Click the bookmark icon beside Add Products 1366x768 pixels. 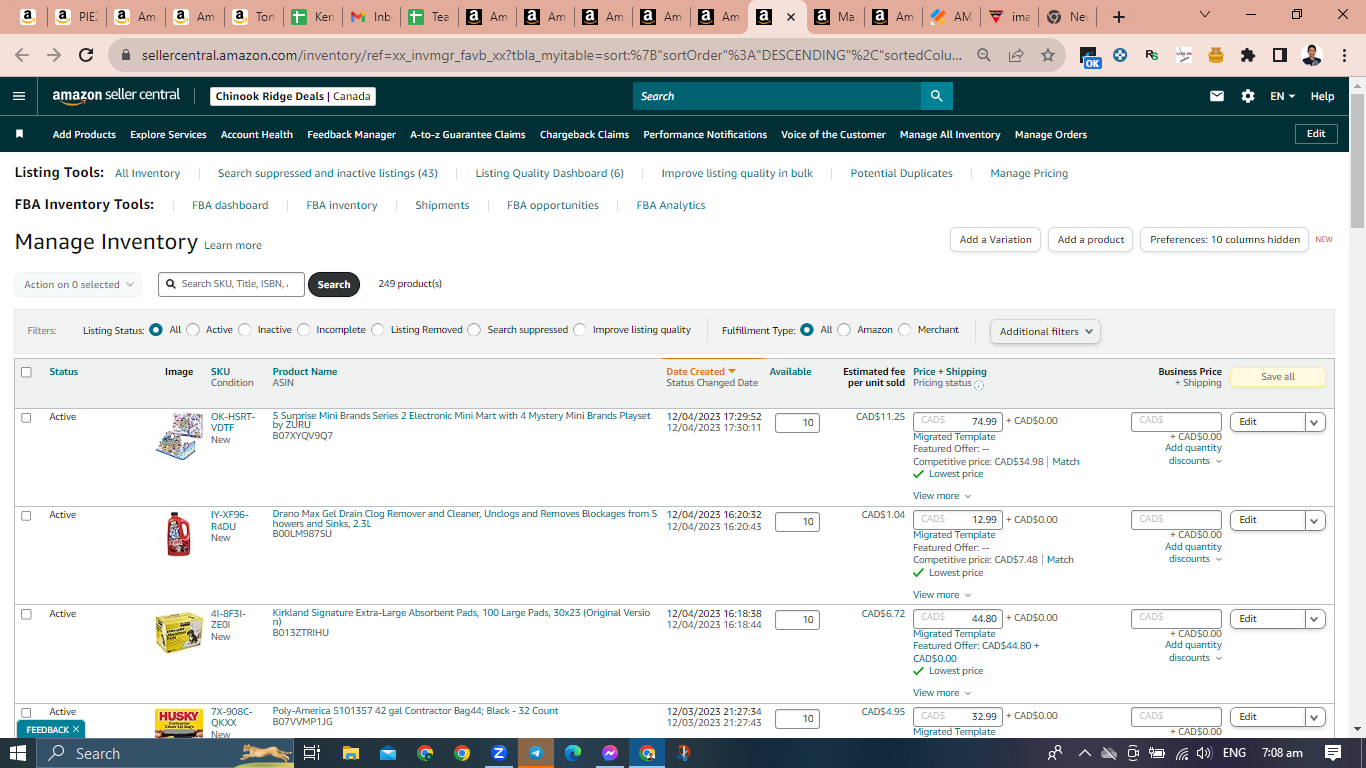pos(19,134)
